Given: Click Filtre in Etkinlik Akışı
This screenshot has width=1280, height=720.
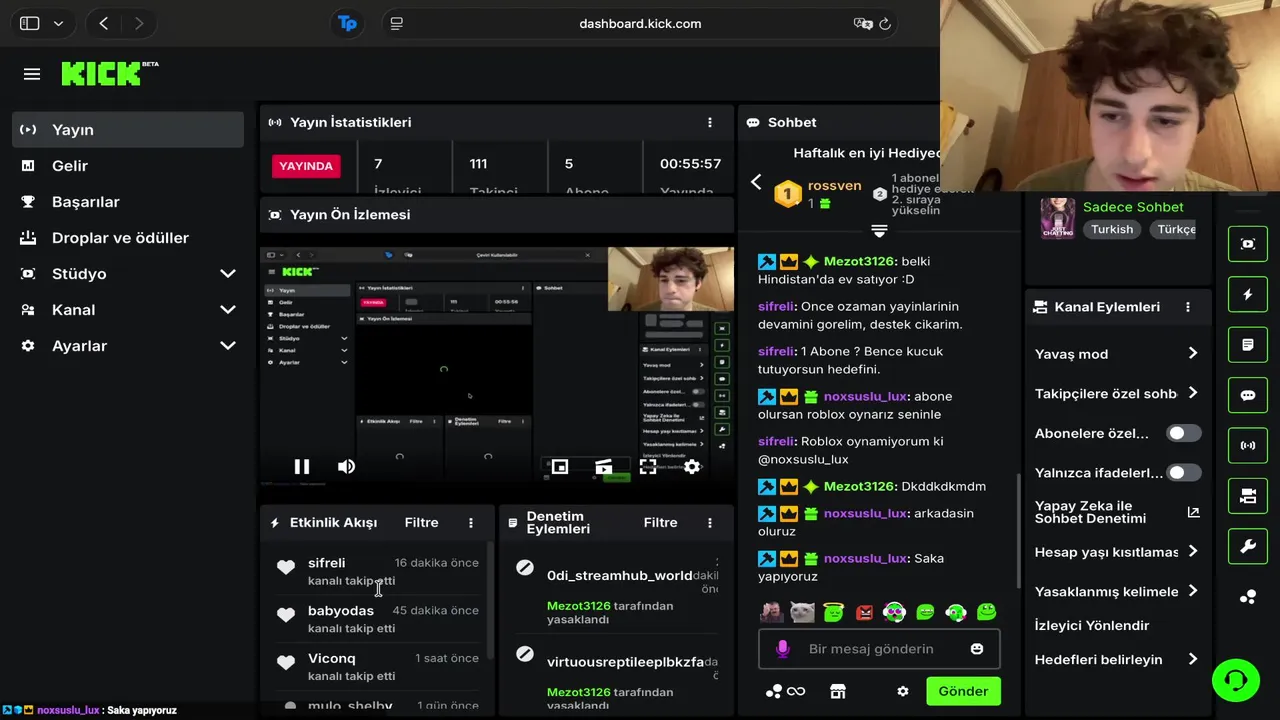Looking at the screenshot, I should [x=421, y=522].
